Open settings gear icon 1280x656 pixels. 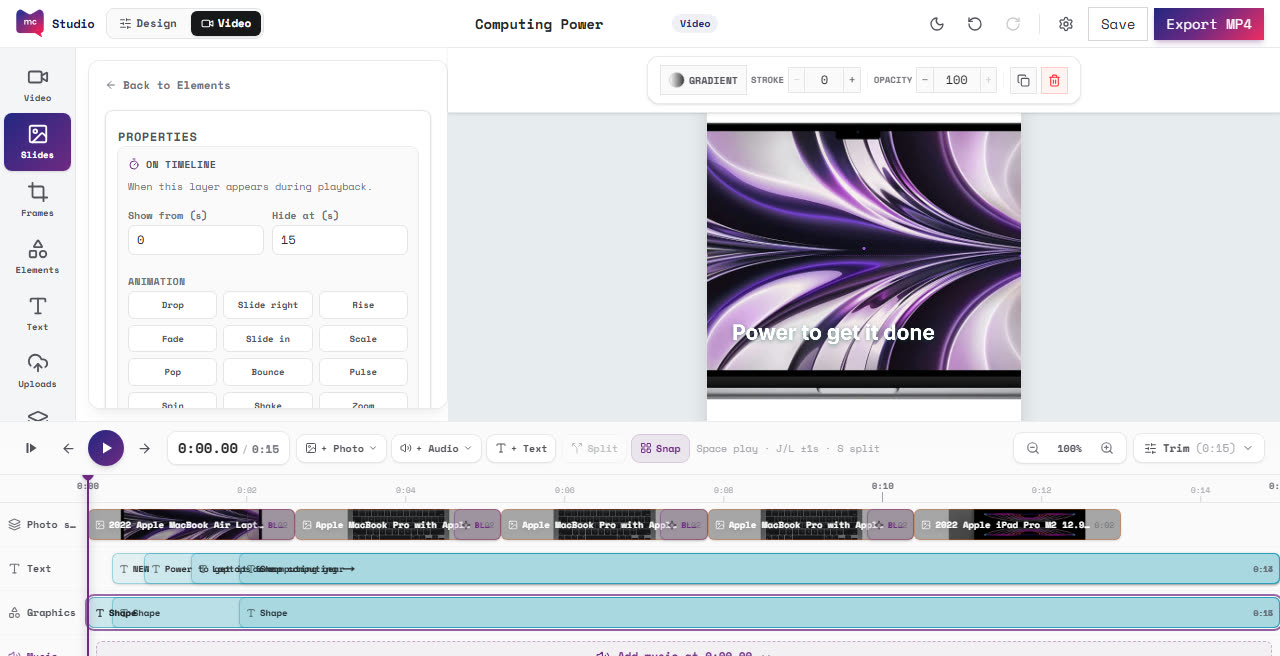coord(1066,24)
